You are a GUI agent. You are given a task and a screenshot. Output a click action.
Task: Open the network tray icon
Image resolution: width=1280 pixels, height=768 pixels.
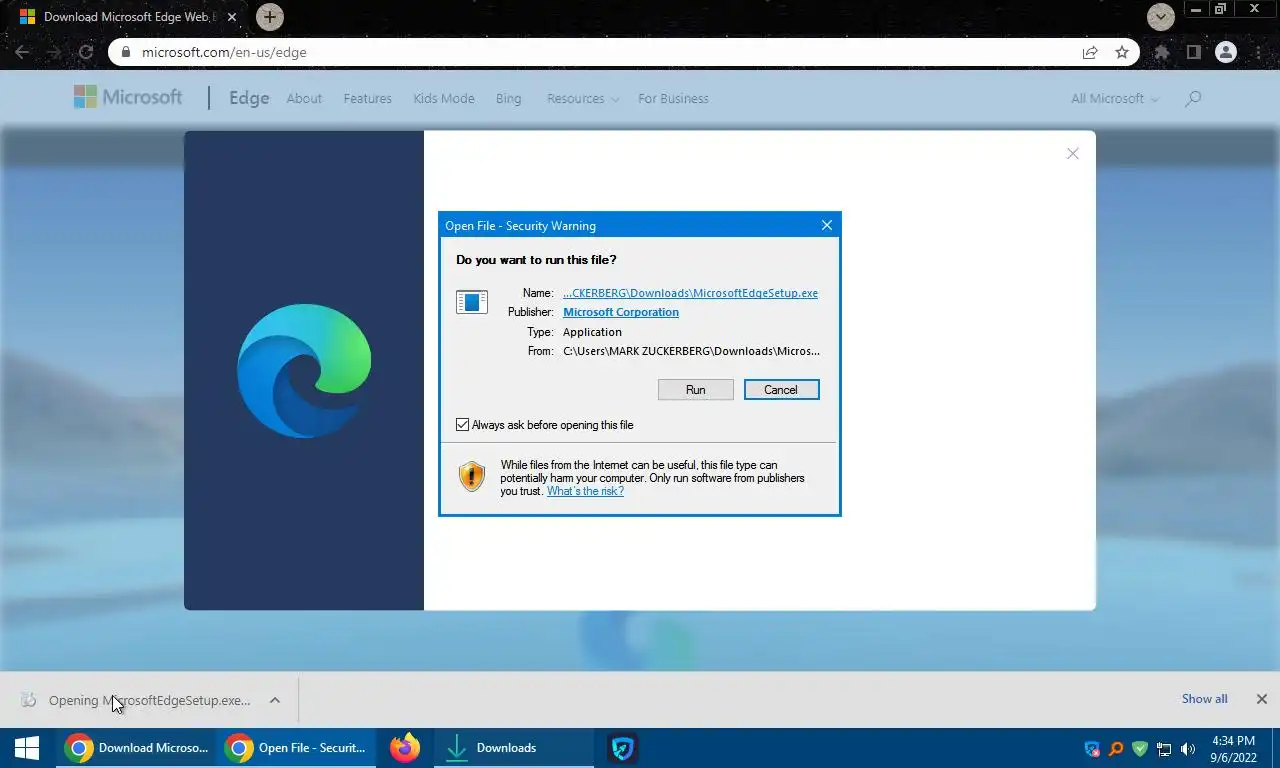pos(1164,748)
